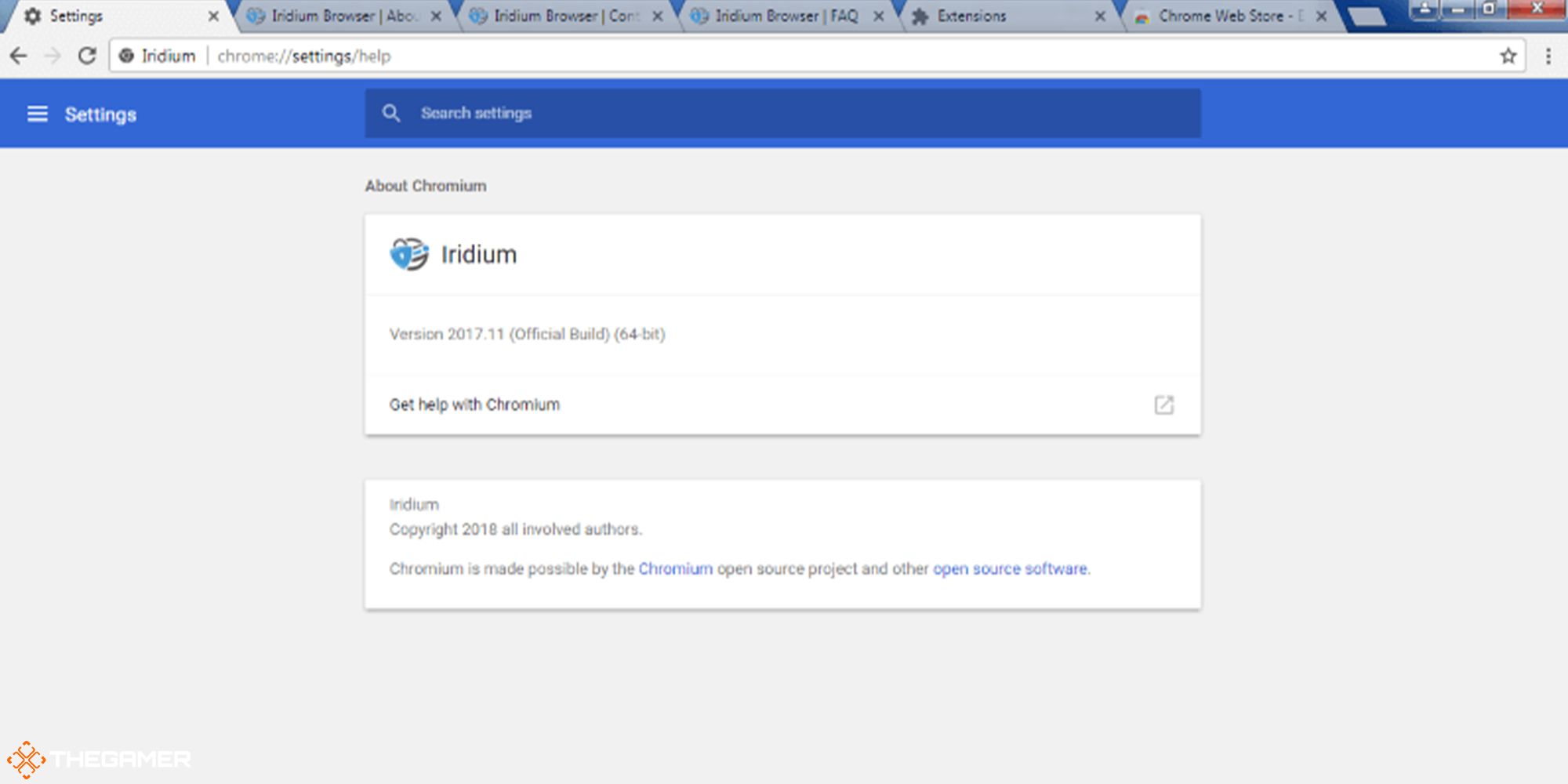
Task: Open a new tab
Action: click(x=1368, y=16)
